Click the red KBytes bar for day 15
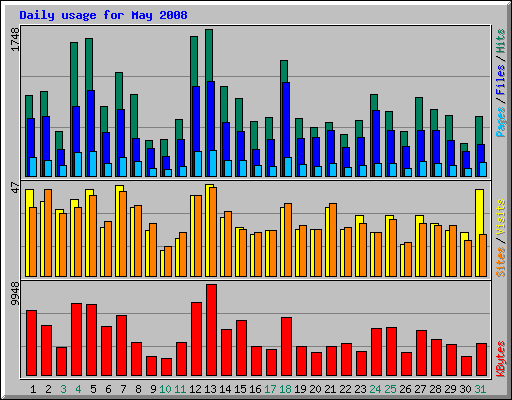 coord(241,348)
